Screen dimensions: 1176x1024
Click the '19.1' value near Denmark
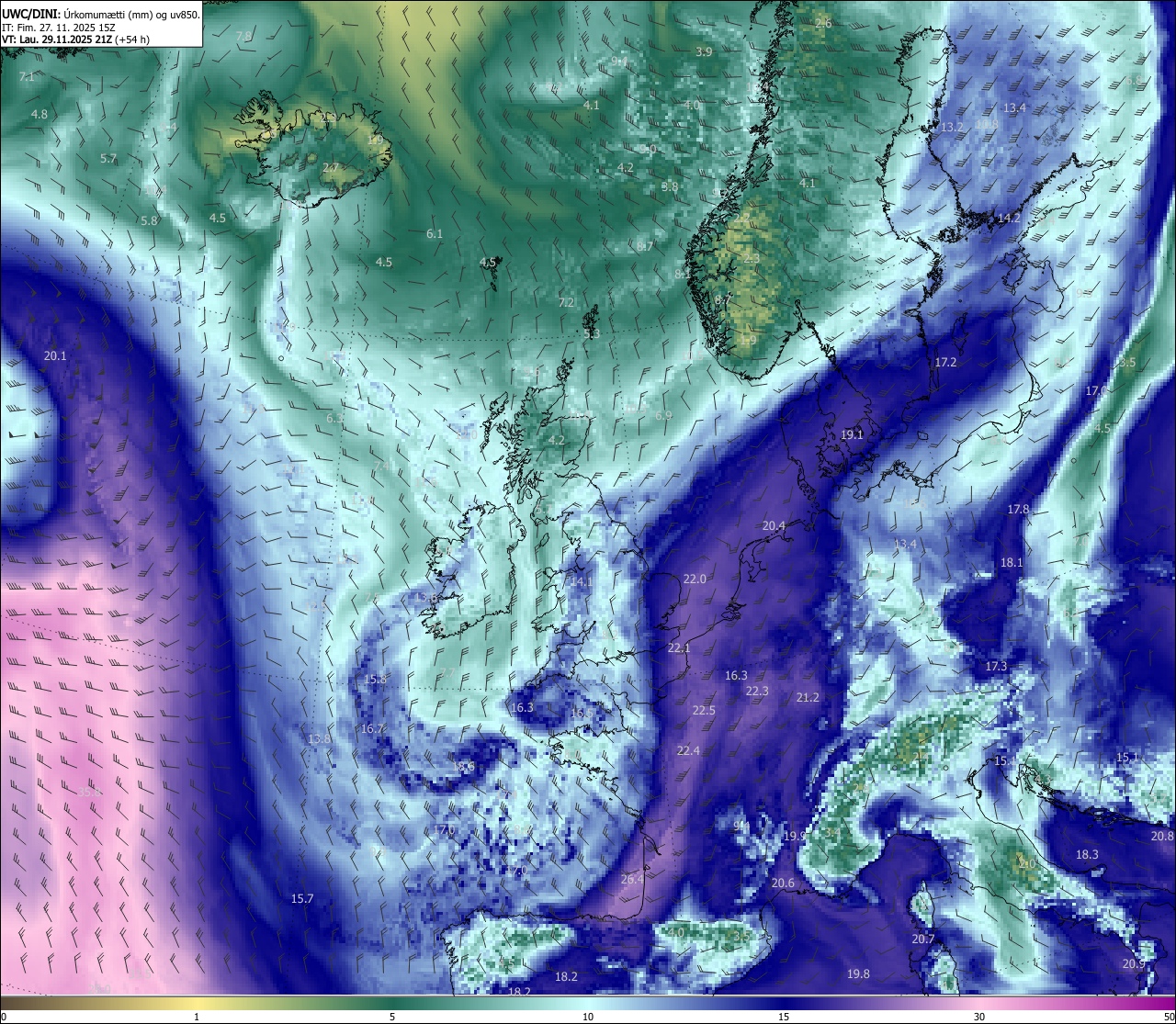pos(852,434)
